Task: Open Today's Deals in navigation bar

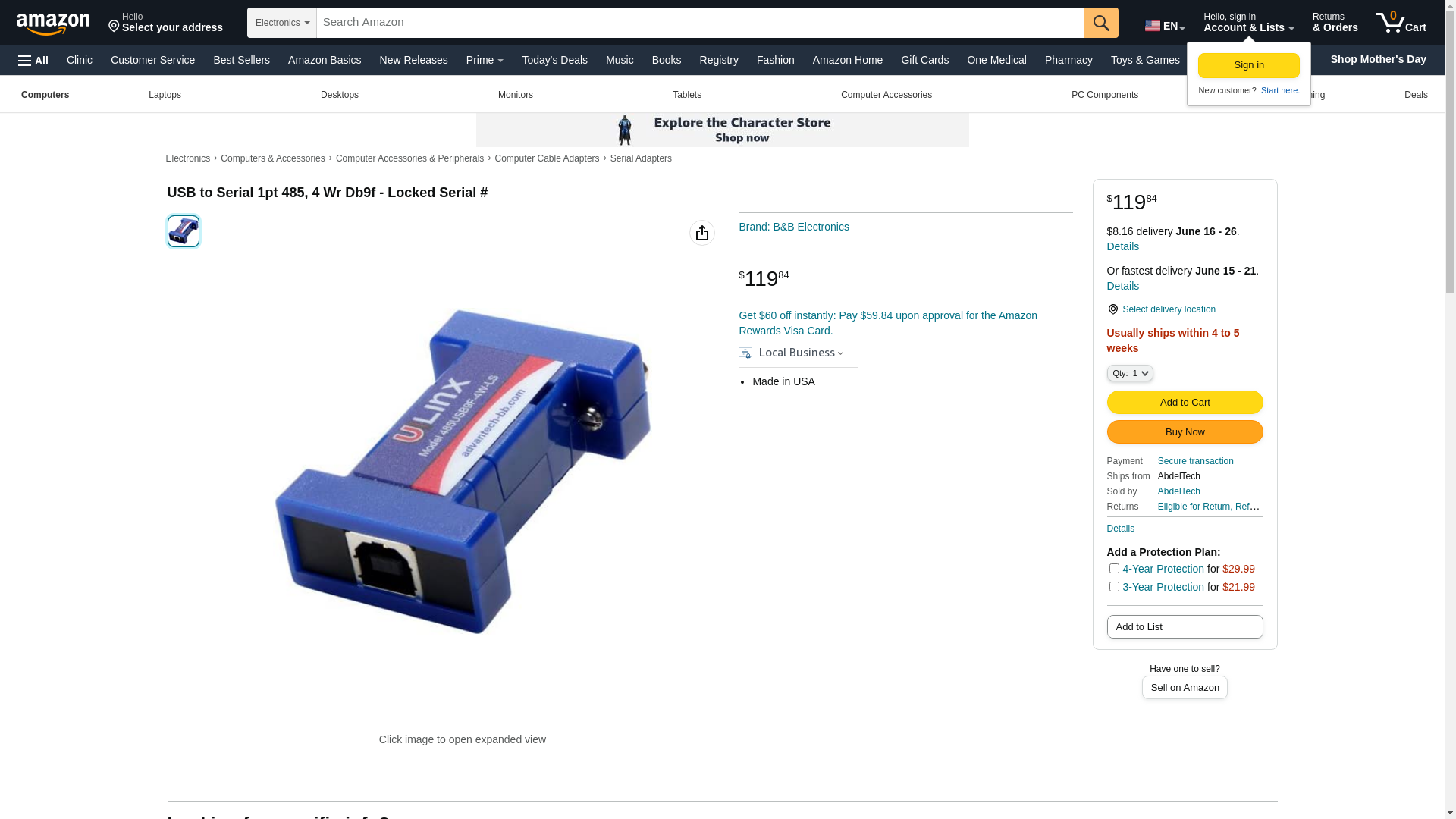Action: pos(554,60)
